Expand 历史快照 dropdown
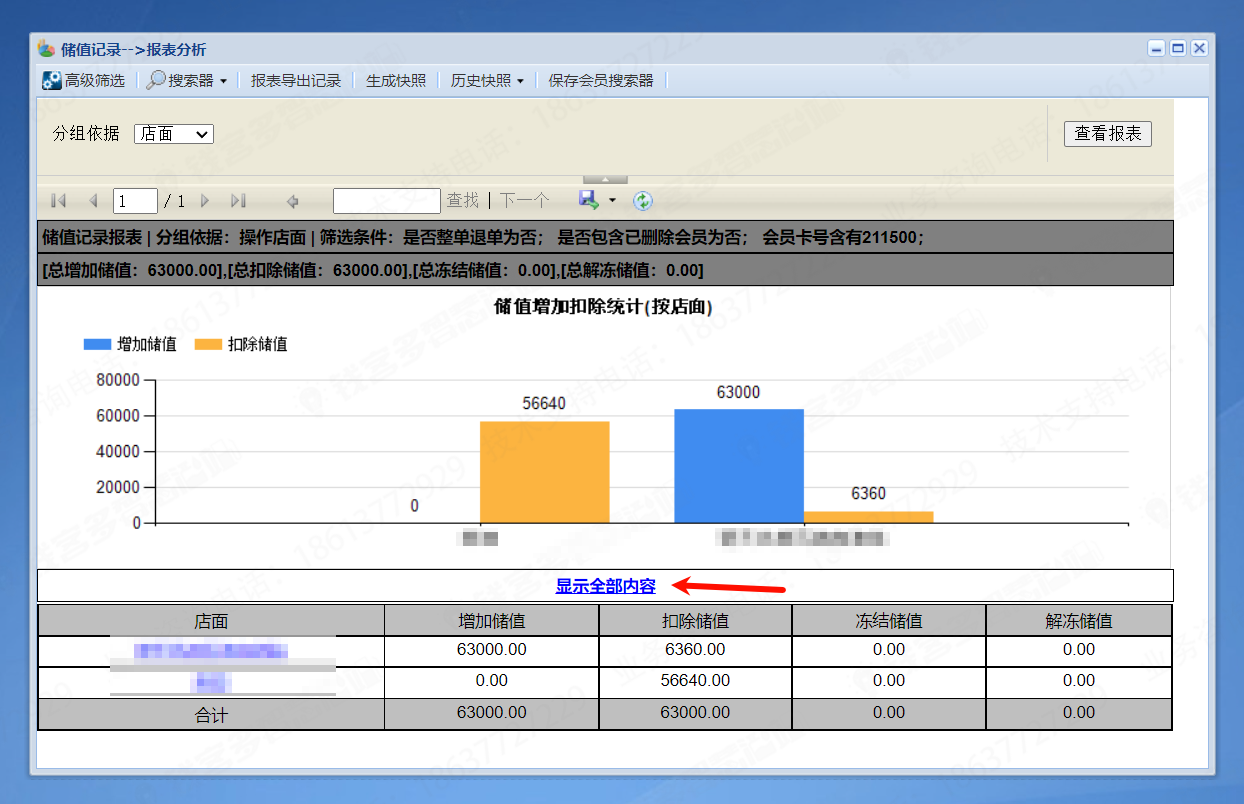The image size is (1244, 804). click(x=487, y=80)
